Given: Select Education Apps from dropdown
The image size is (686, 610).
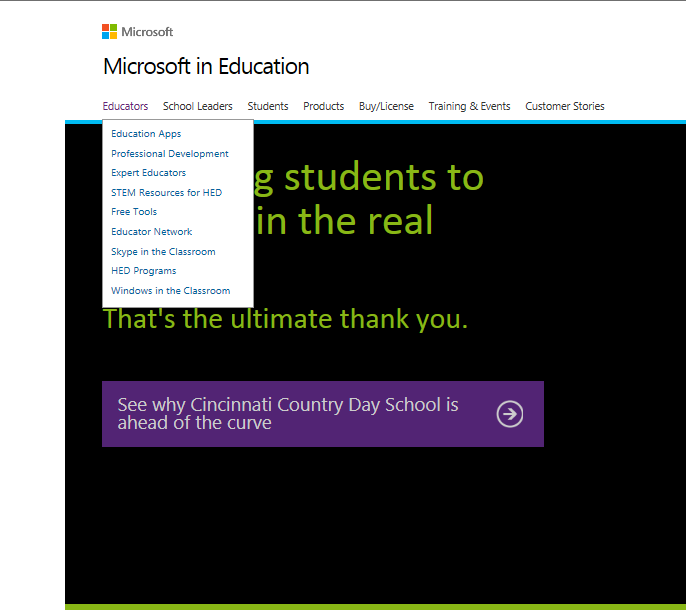Looking at the screenshot, I should [146, 134].
